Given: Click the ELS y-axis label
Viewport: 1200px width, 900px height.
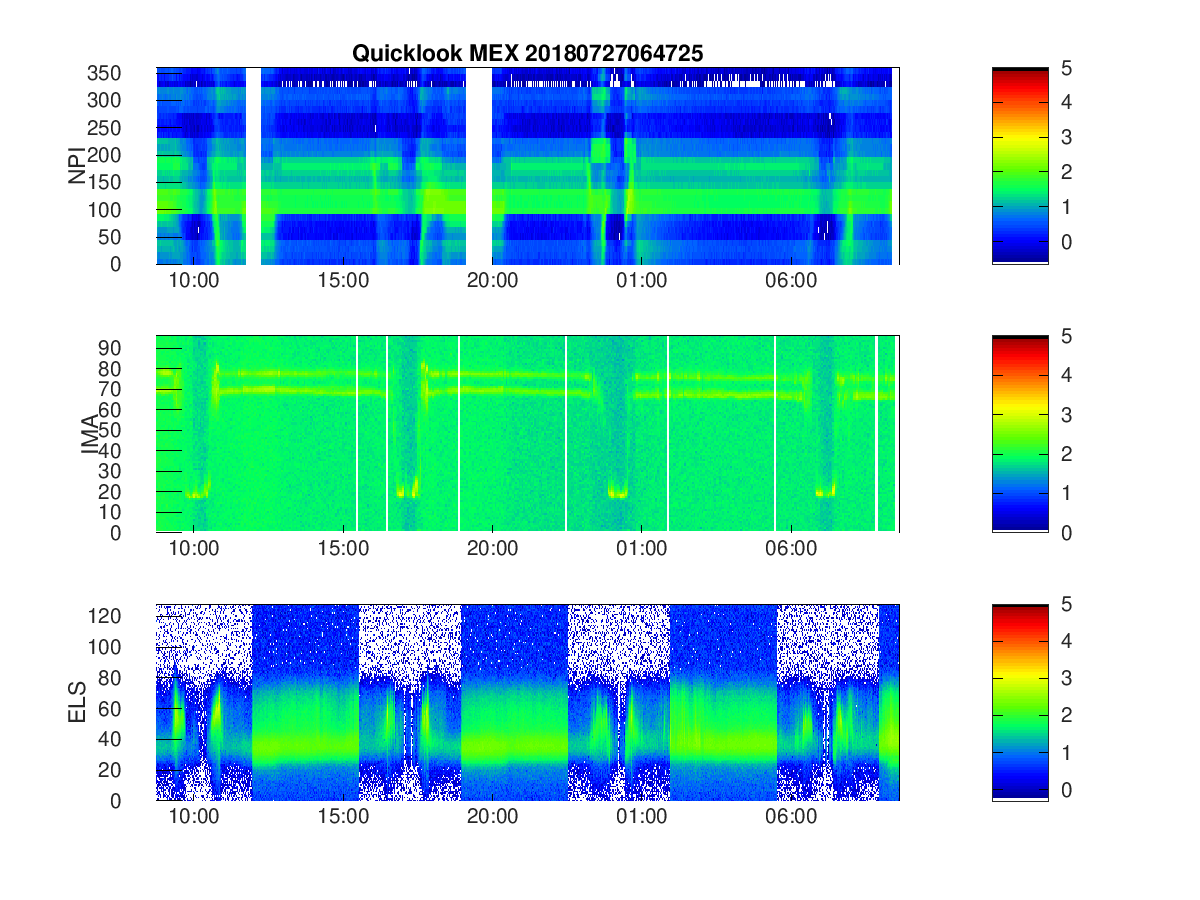Looking at the screenshot, I should coord(77,702).
